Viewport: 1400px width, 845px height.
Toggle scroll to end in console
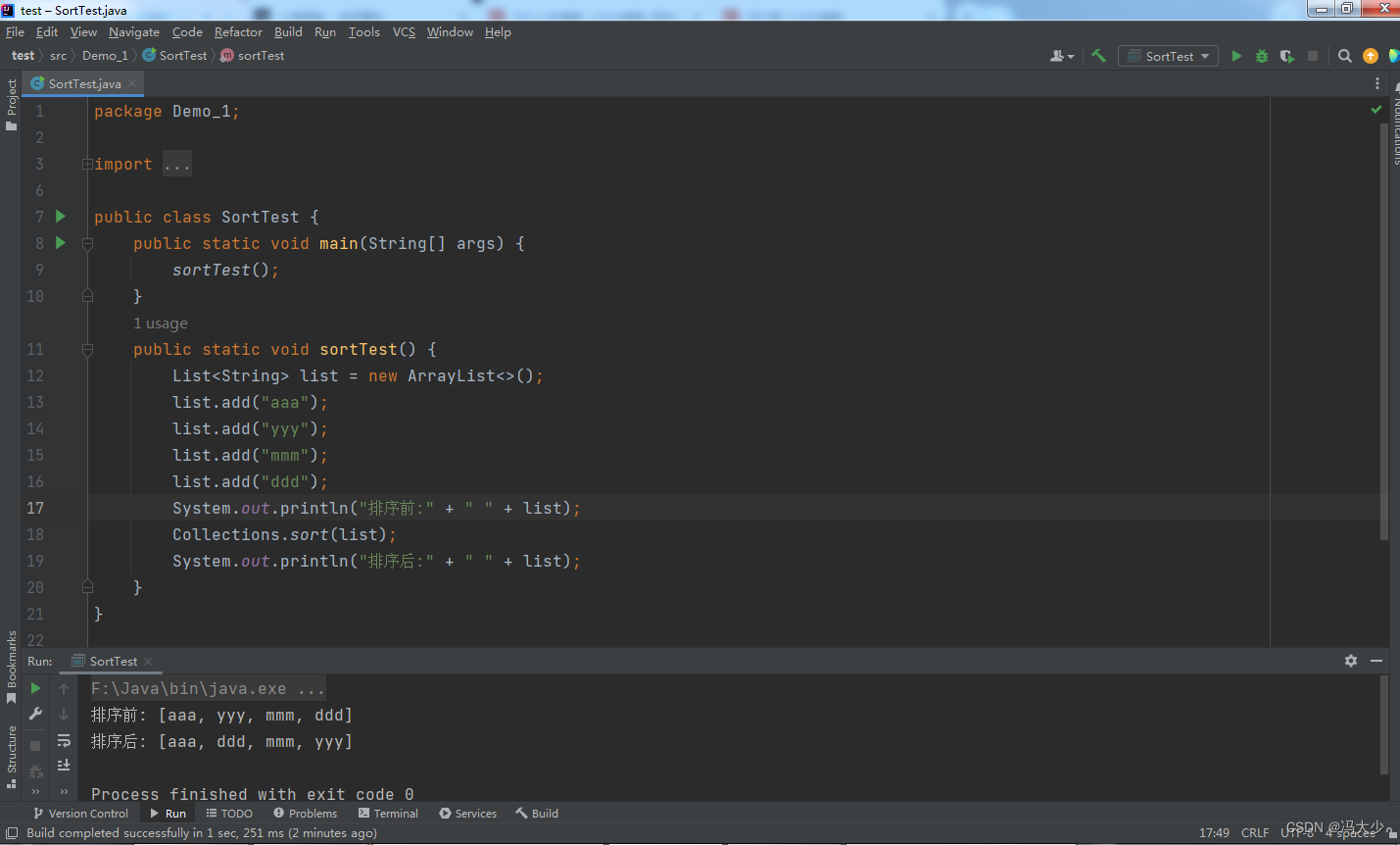click(x=64, y=765)
